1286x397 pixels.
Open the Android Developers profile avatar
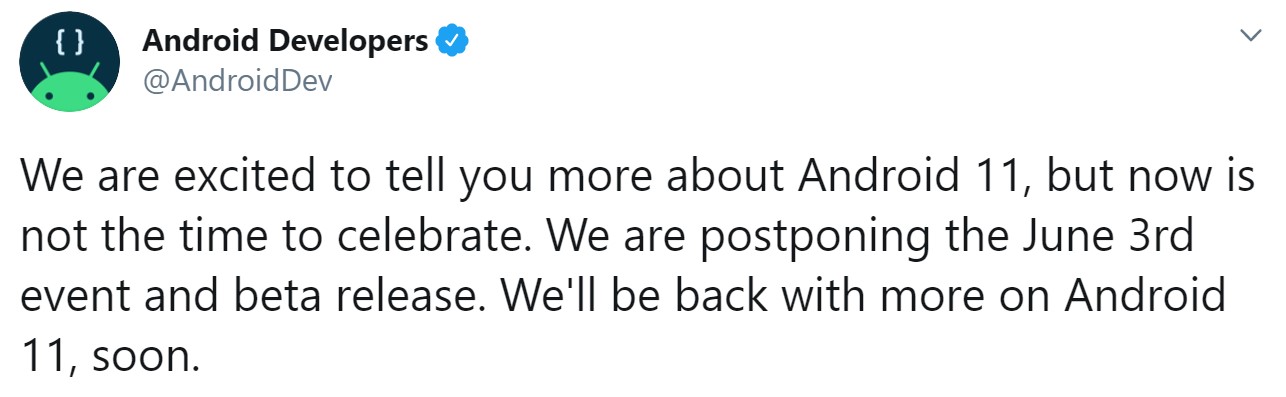(x=69, y=62)
